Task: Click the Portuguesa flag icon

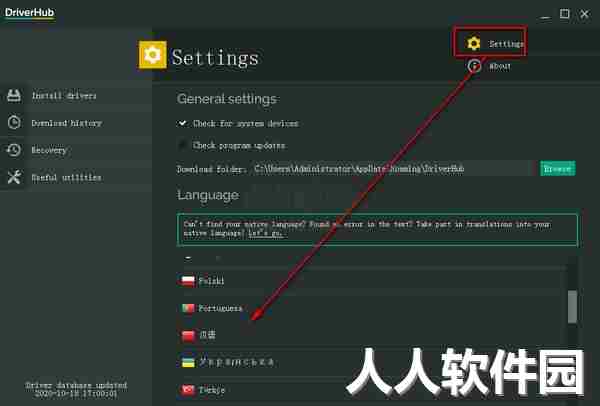Action: point(188,308)
